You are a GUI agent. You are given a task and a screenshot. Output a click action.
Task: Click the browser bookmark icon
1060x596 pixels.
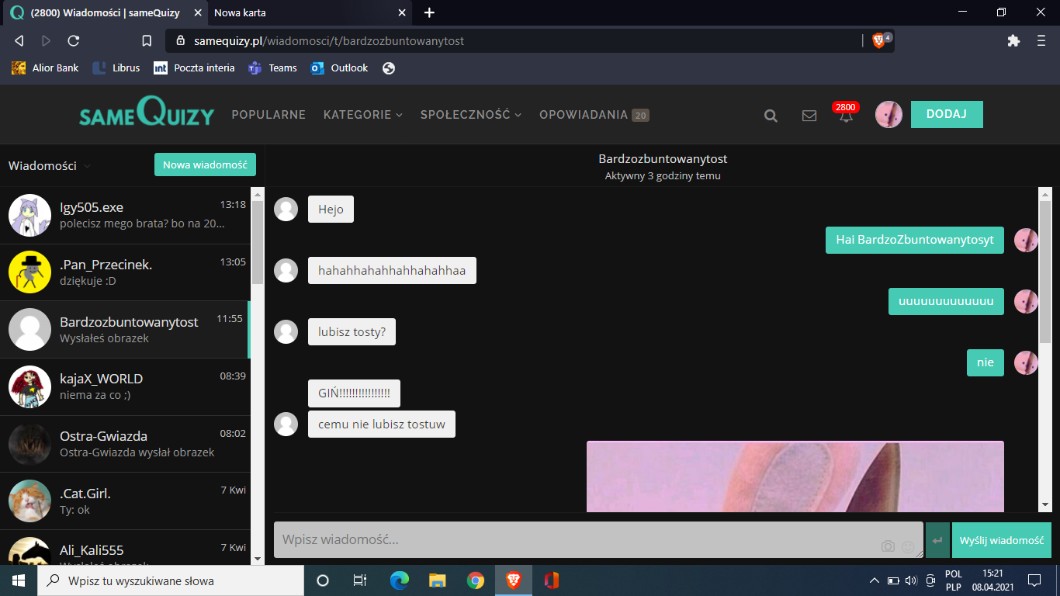147,41
